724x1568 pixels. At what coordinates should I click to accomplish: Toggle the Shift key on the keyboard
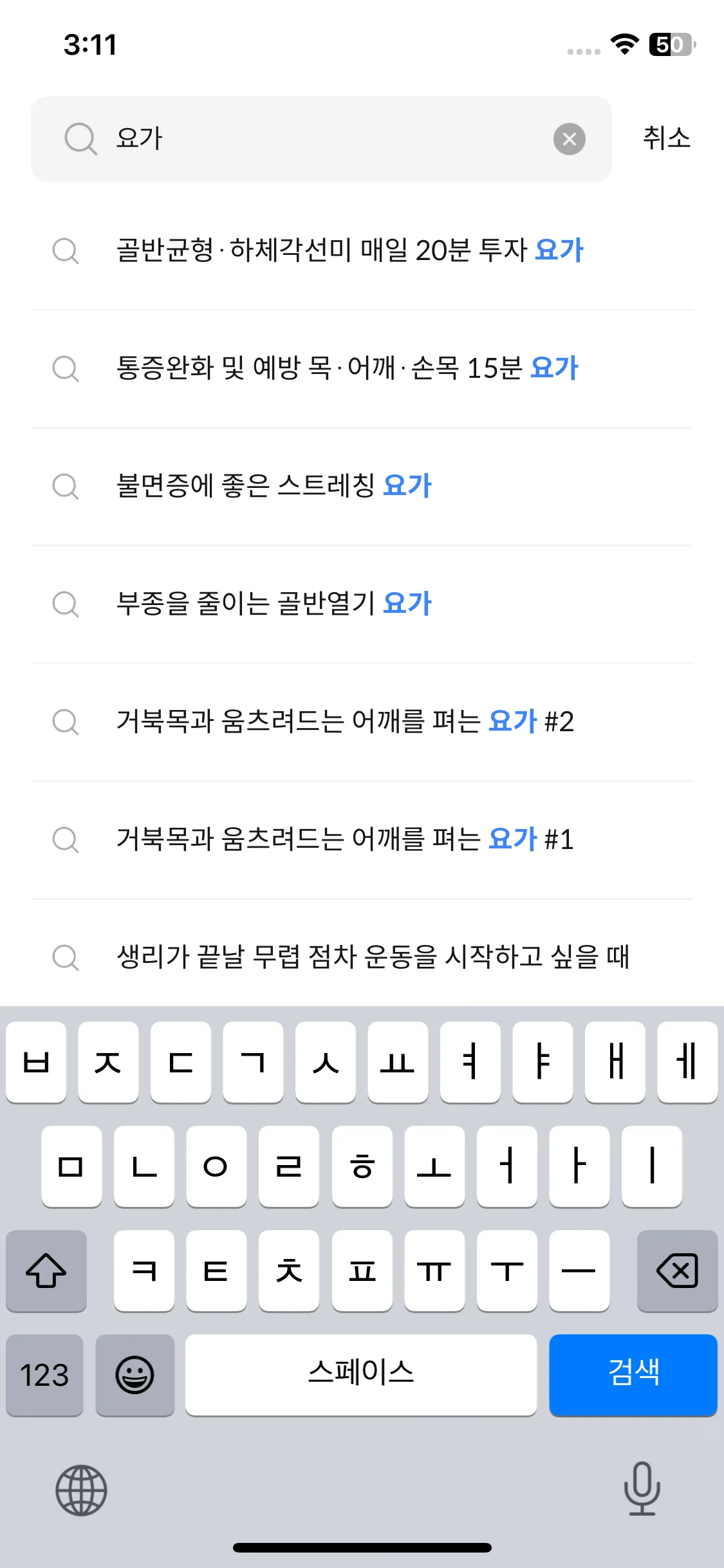[x=46, y=1271]
